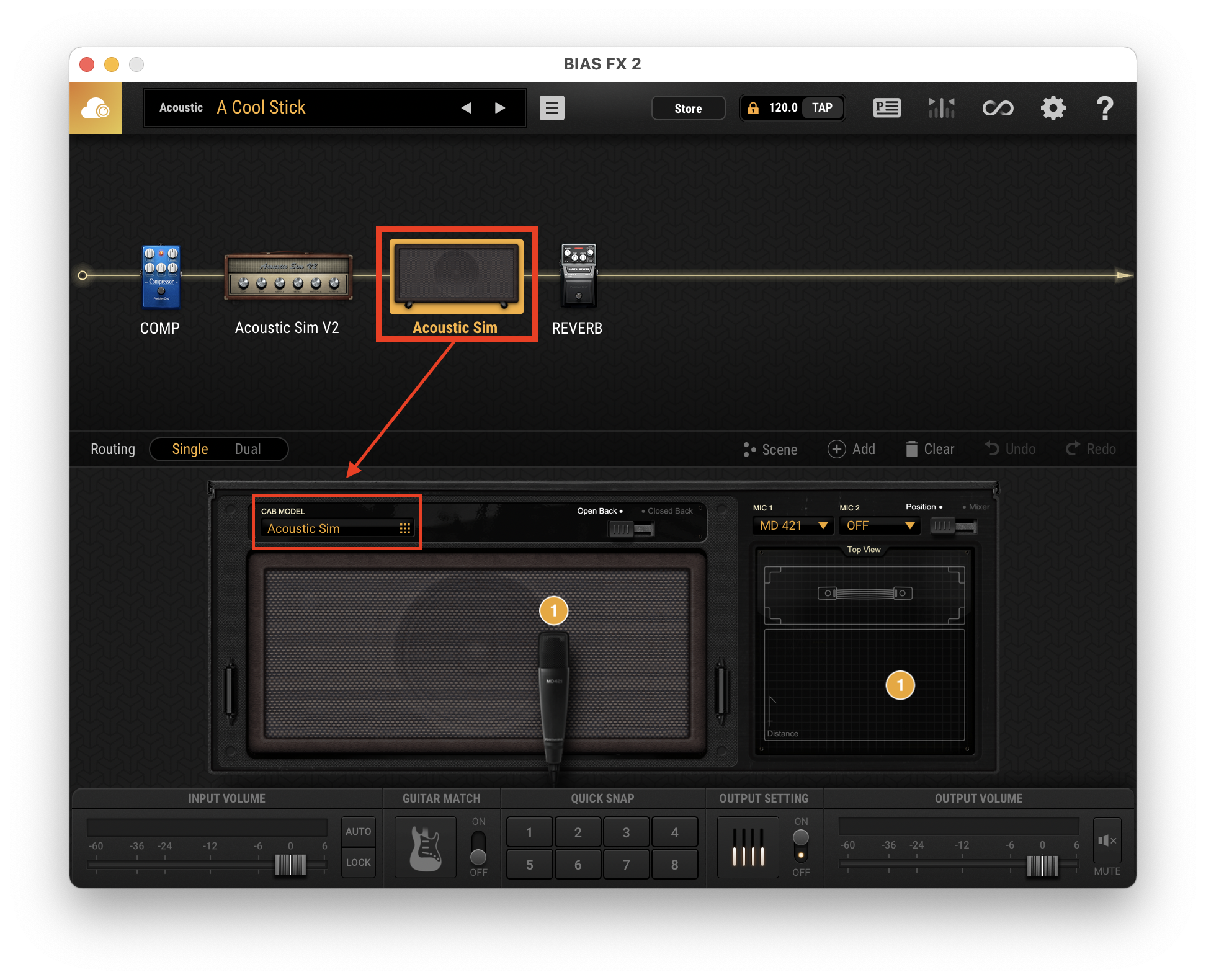Viewport: 1206px width, 980px height.
Task: Redo the last change
Action: pos(1091,449)
